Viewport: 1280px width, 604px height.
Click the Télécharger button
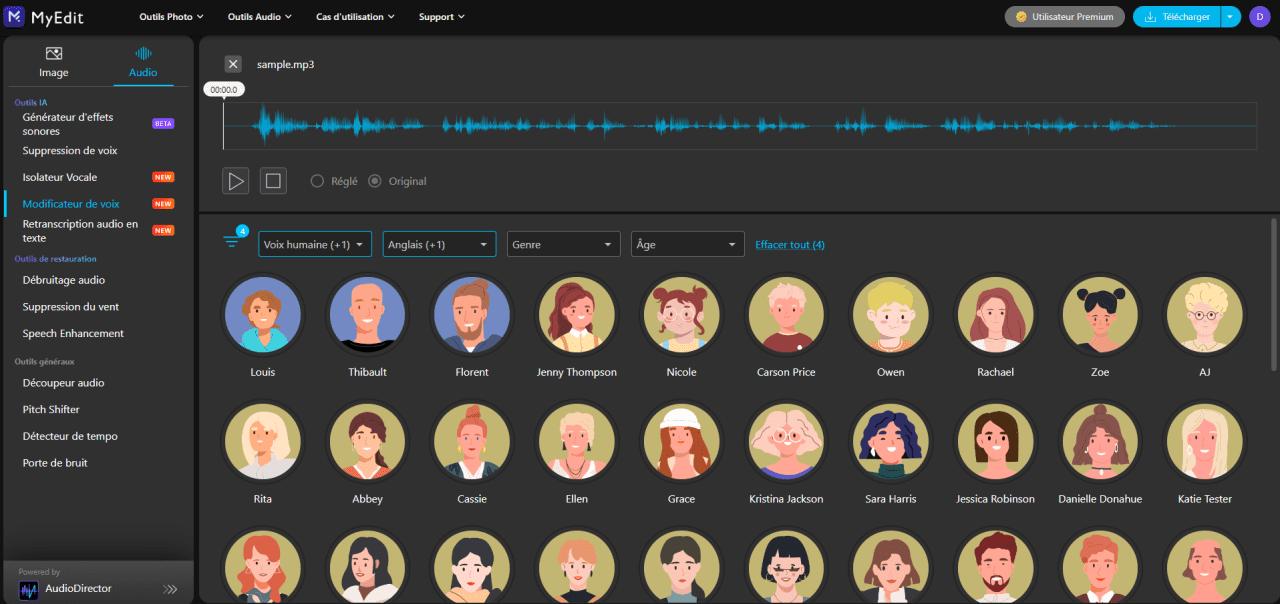coord(1177,17)
